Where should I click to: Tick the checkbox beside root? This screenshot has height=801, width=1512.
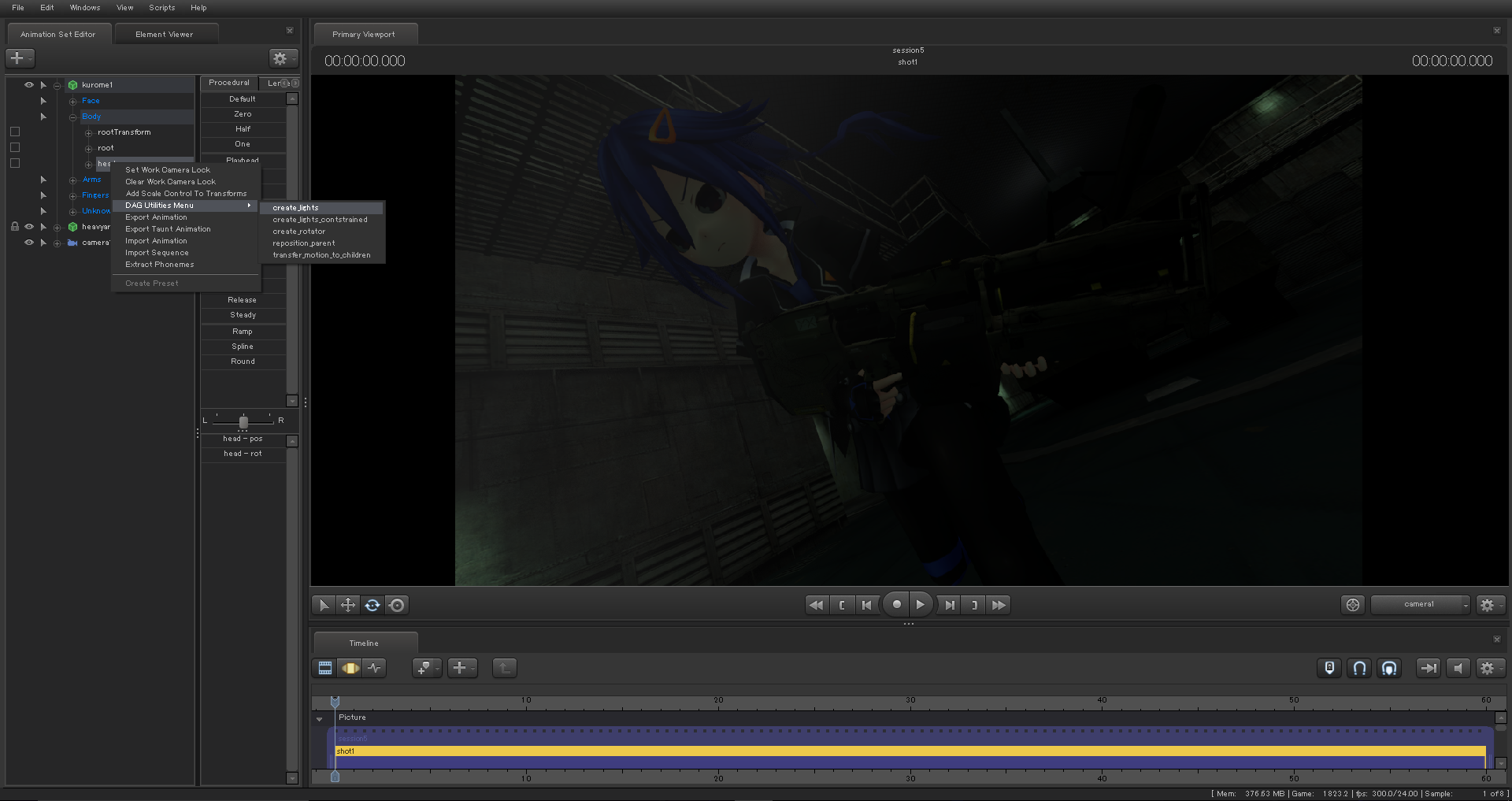coord(15,148)
